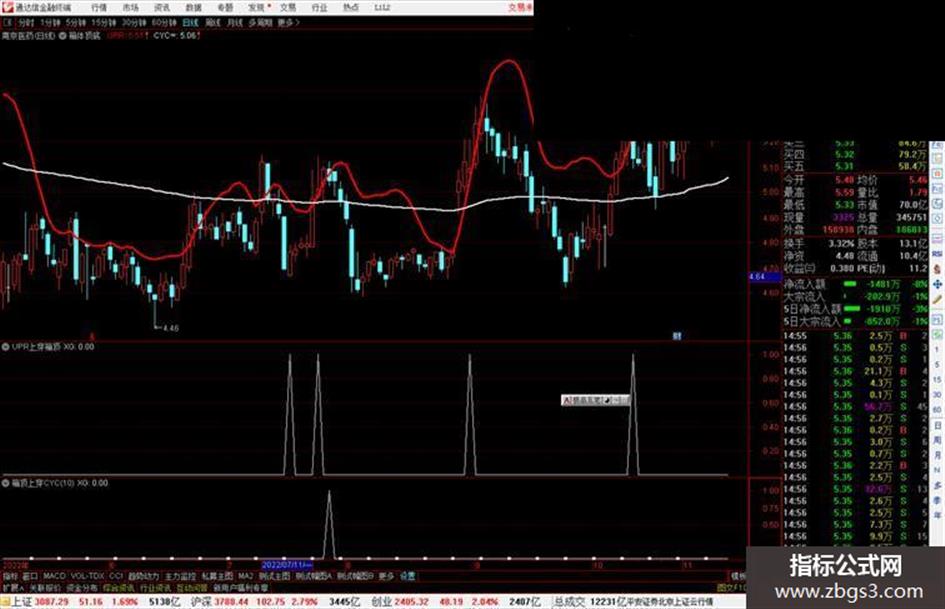This screenshot has height=609, width=945.
Task: Click the 净流入额 row in quote panel
Action: click(x=856, y=283)
